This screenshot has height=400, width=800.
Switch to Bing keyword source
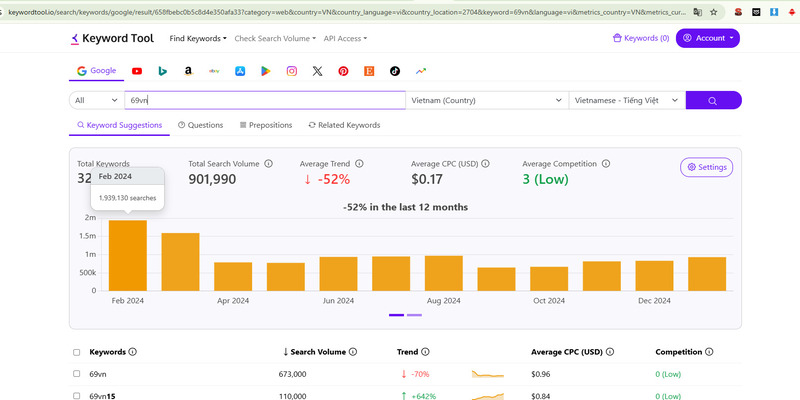coord(162,71)
